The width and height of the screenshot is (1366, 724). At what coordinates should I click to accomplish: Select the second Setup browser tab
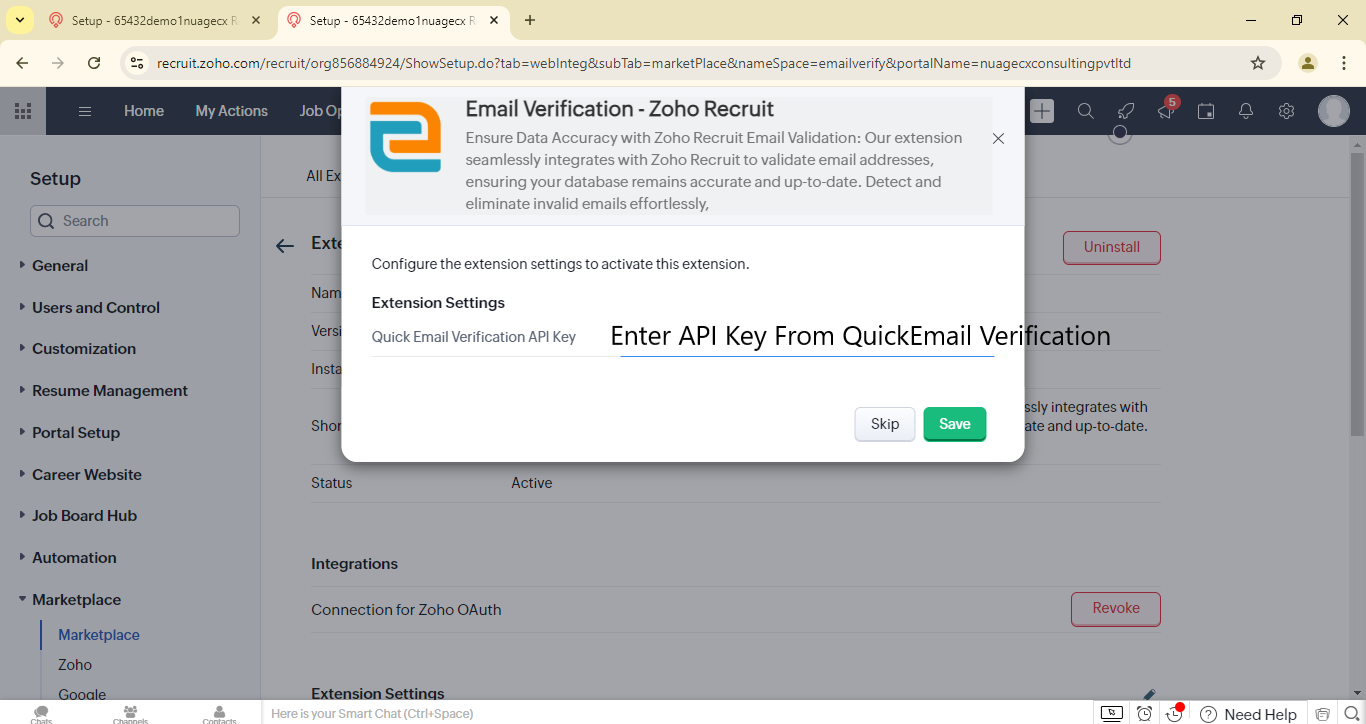394,20
